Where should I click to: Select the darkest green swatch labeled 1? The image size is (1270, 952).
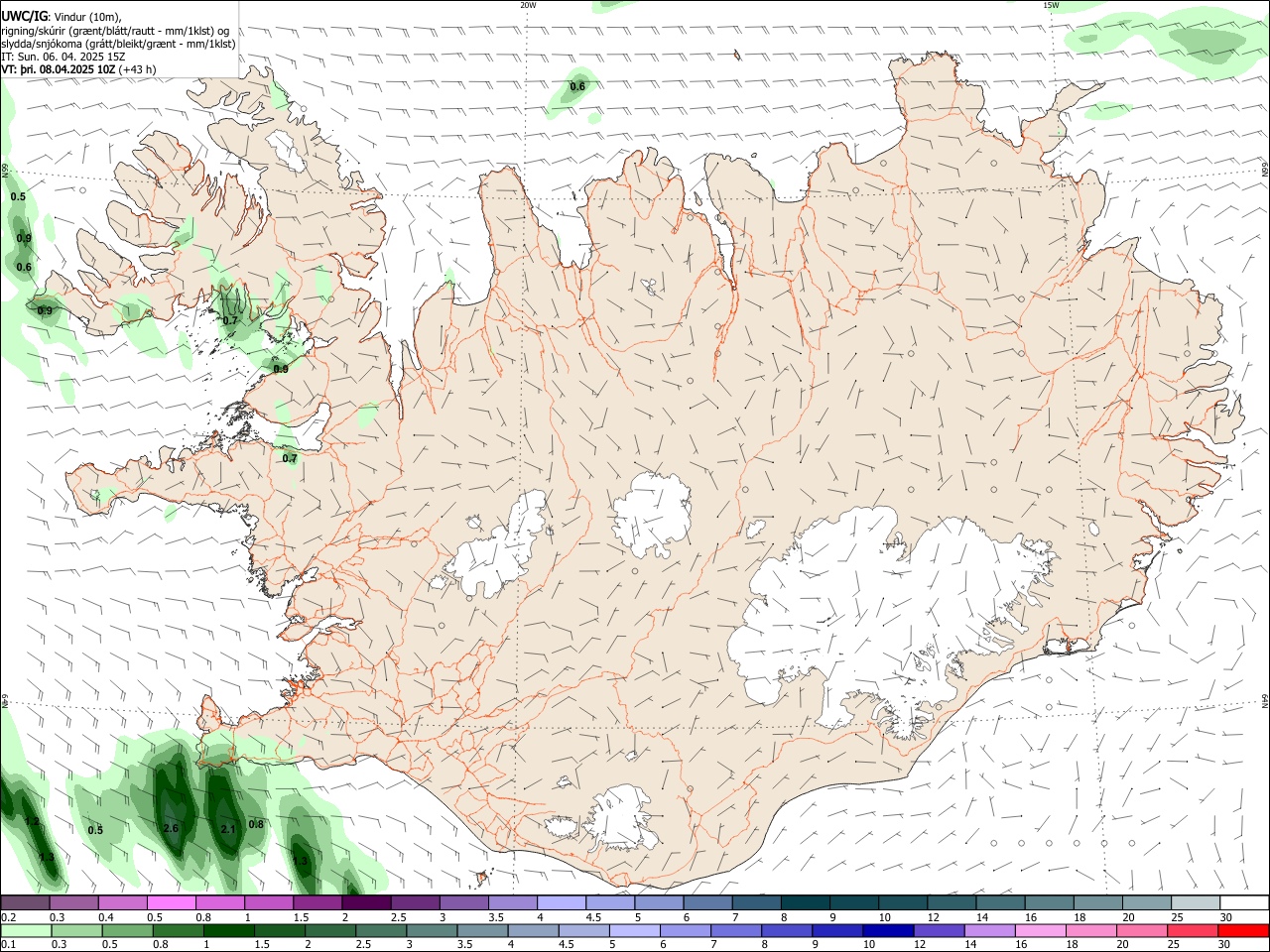[x=227, y=930]
